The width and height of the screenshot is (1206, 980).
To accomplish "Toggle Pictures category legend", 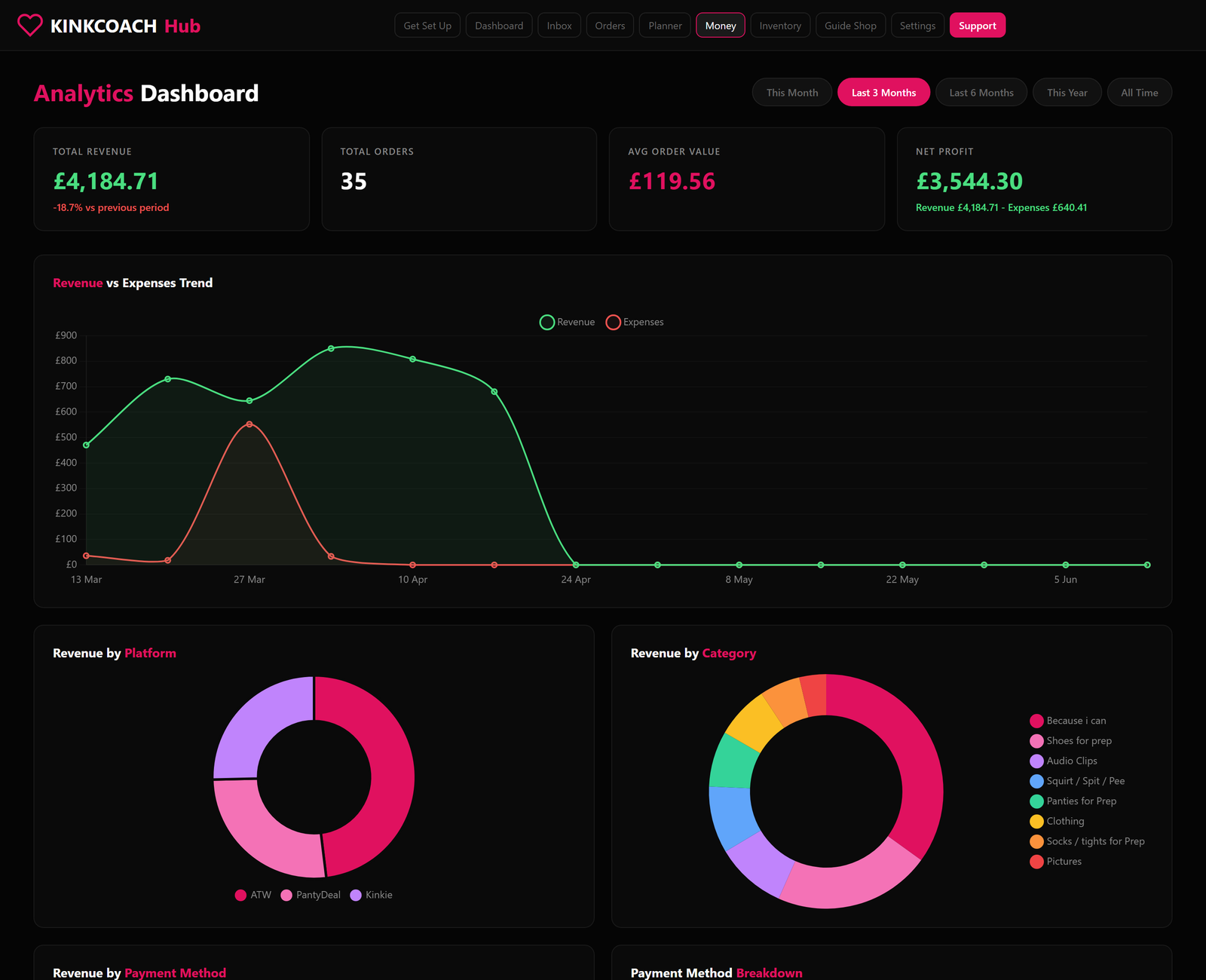I will pos(1056,862).
